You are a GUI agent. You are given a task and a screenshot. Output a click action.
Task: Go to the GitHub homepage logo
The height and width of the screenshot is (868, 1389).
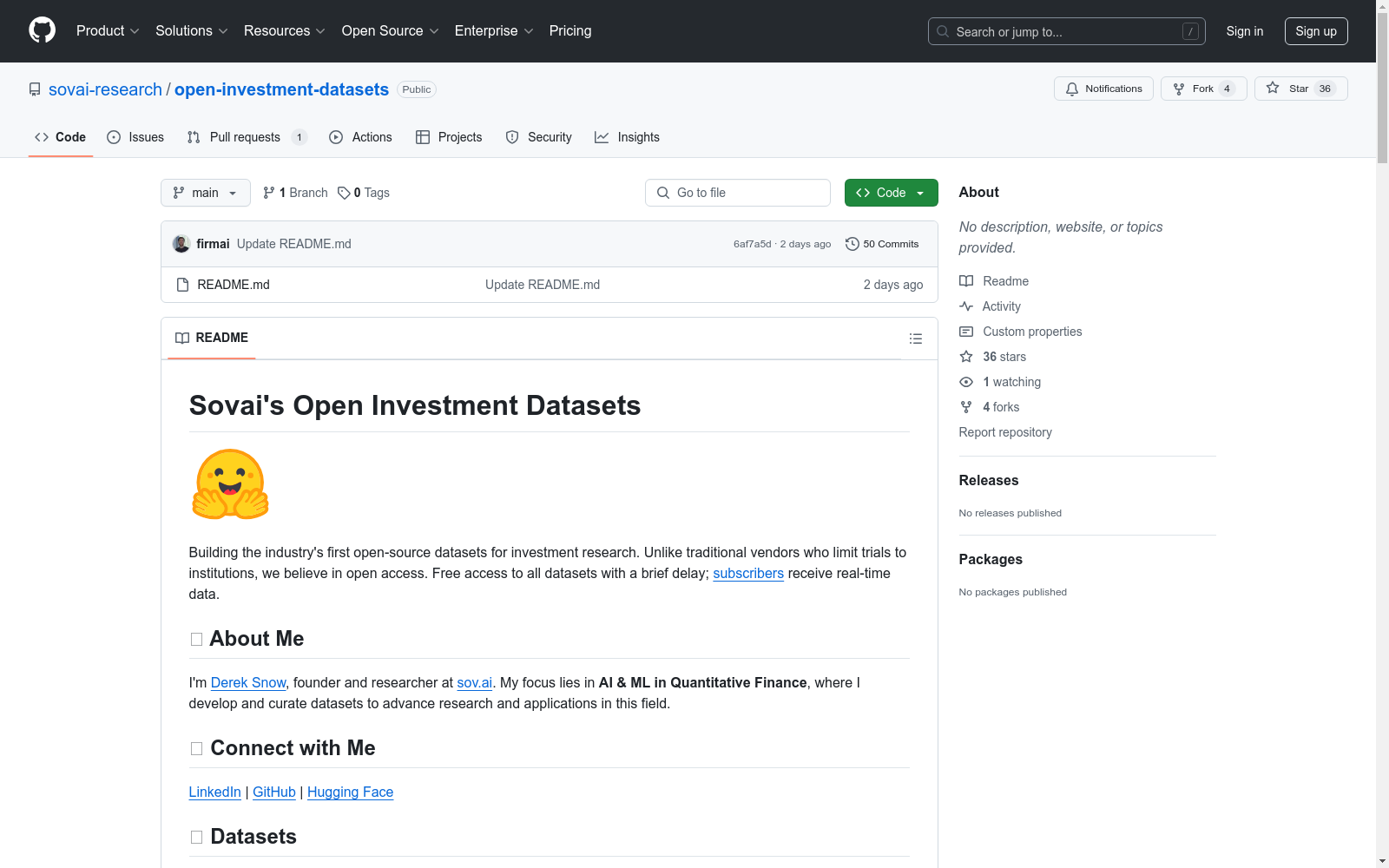[x=42, y=30]
